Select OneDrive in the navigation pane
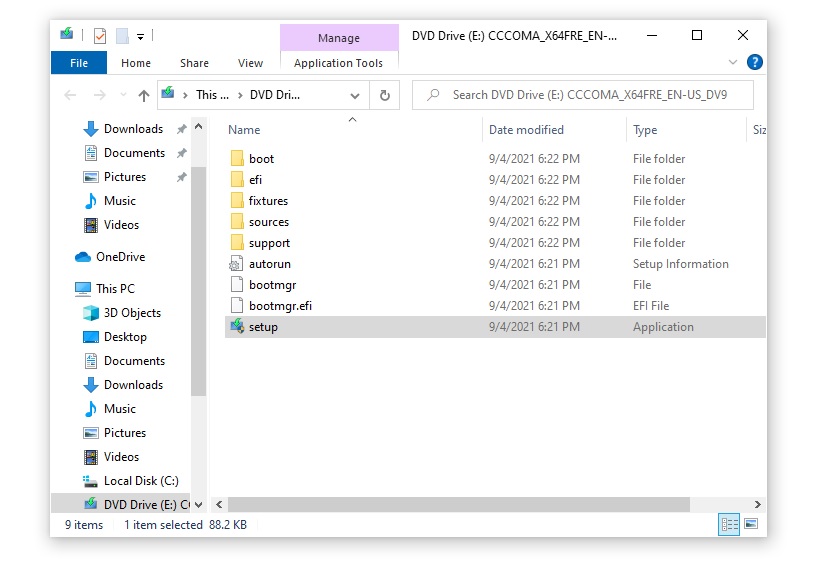Viewport: 813px width, 572px height. click(110, 257)
